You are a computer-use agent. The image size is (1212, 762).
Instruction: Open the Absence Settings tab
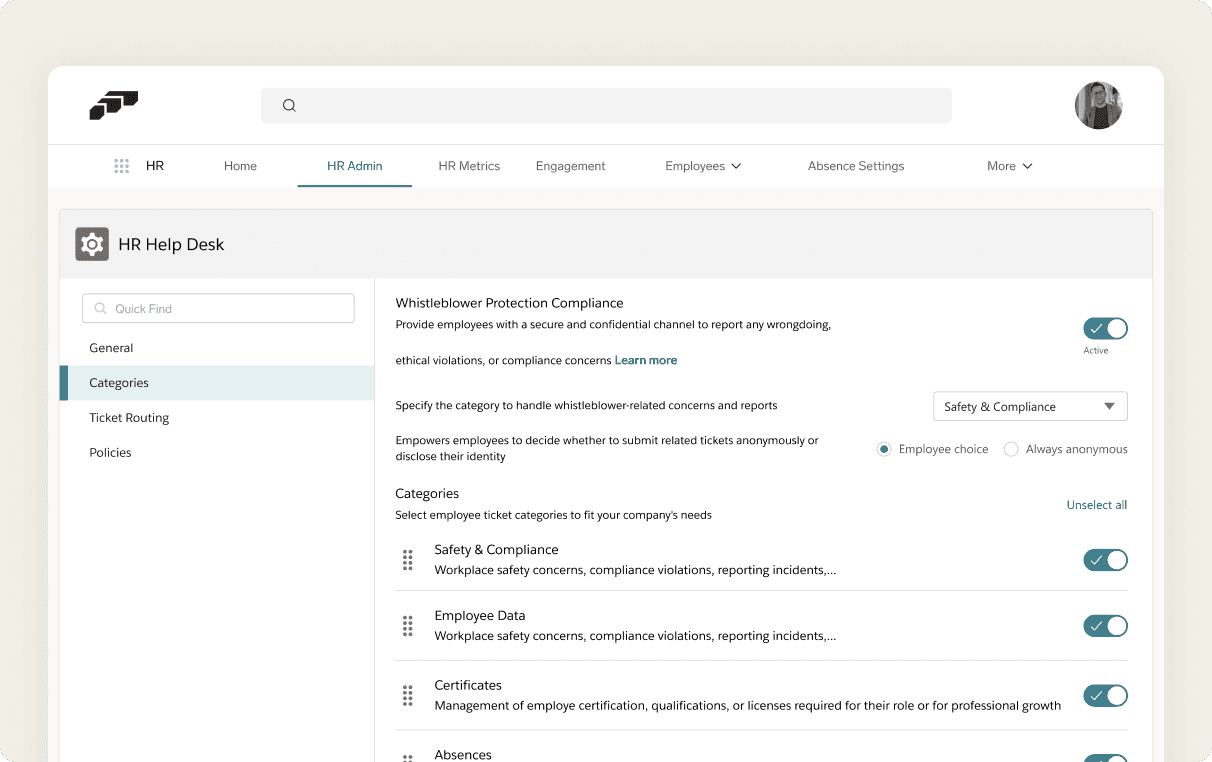coord(856,166)
